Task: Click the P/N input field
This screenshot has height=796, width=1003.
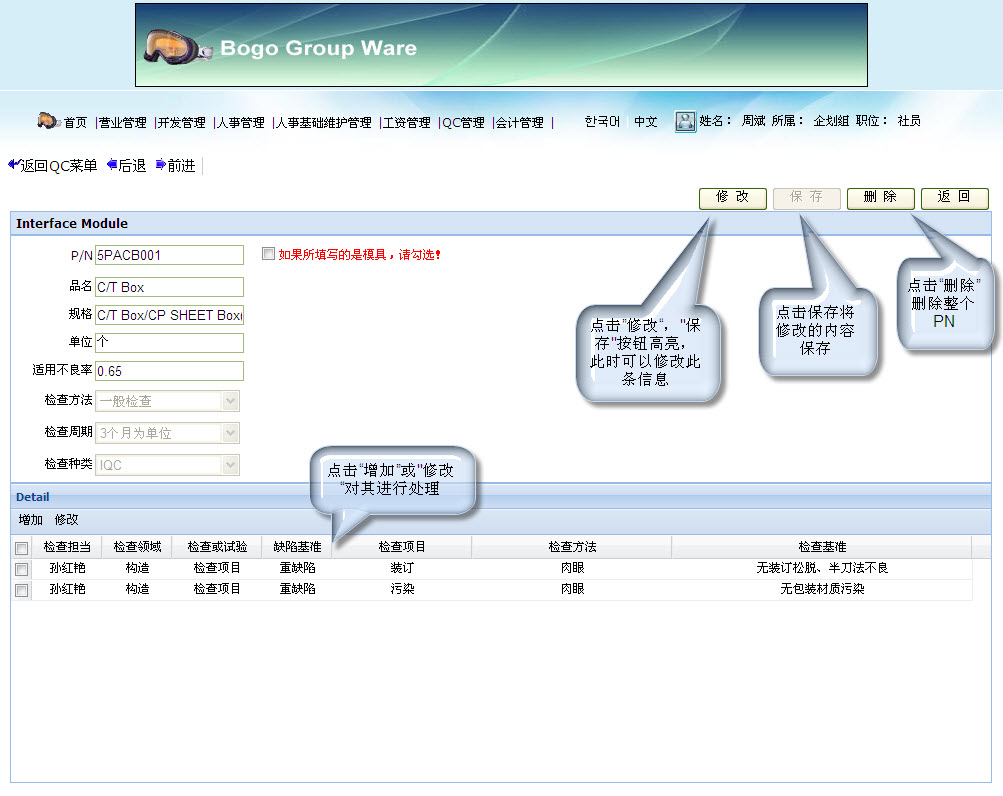Action: pos(169,255)
